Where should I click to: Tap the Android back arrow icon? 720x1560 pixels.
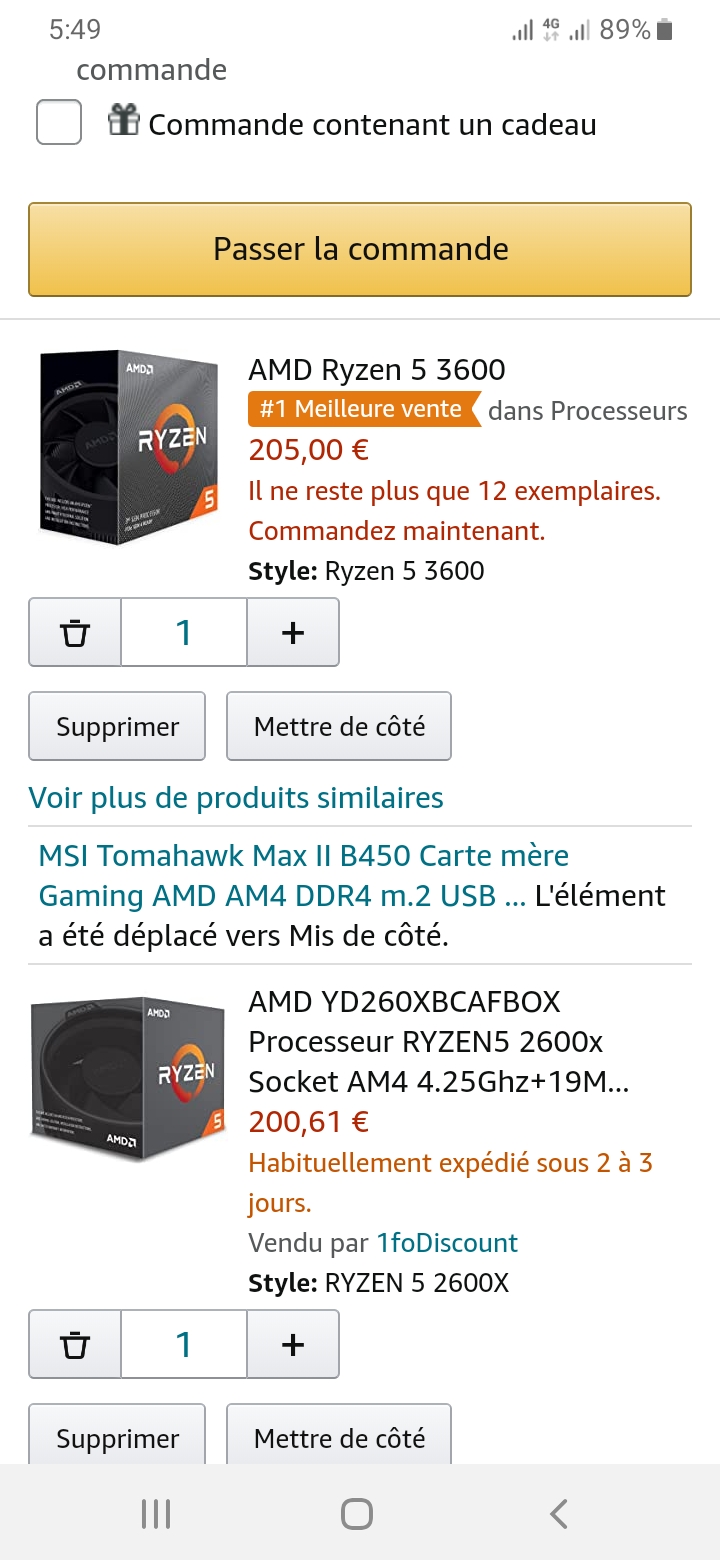(559, 1514)
